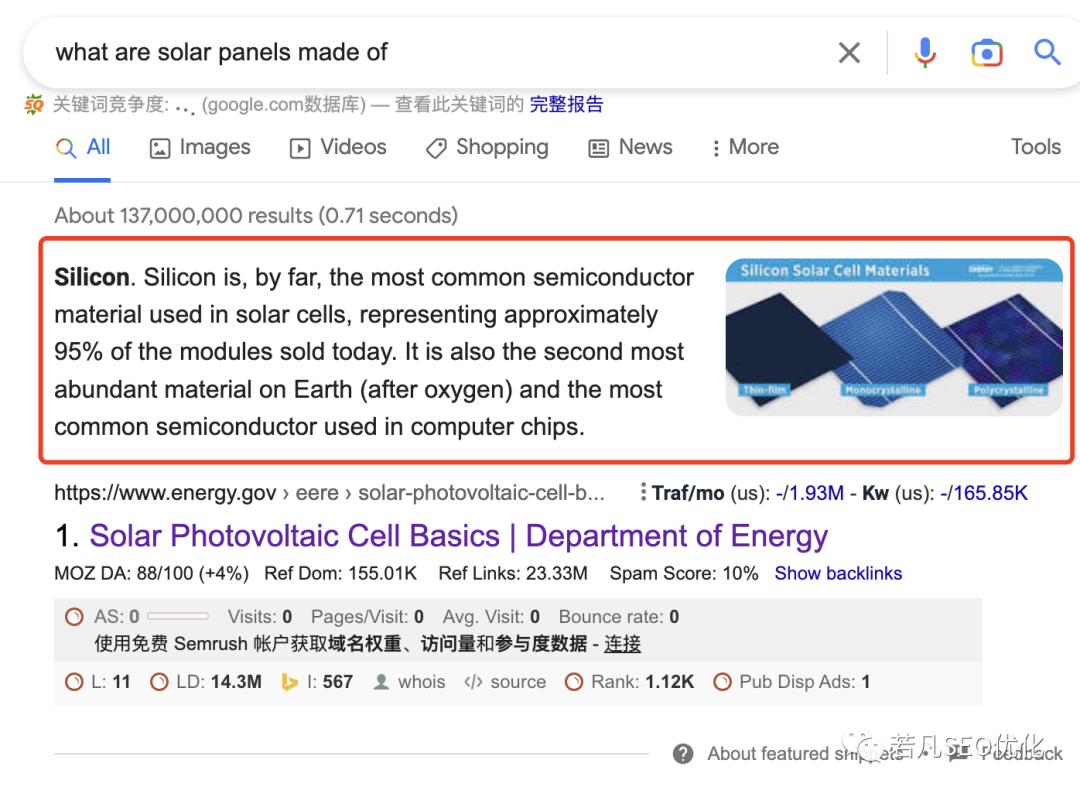Click into the search query input field
The height and width of the screenshot is (794, 1080).
coord(427,52)
